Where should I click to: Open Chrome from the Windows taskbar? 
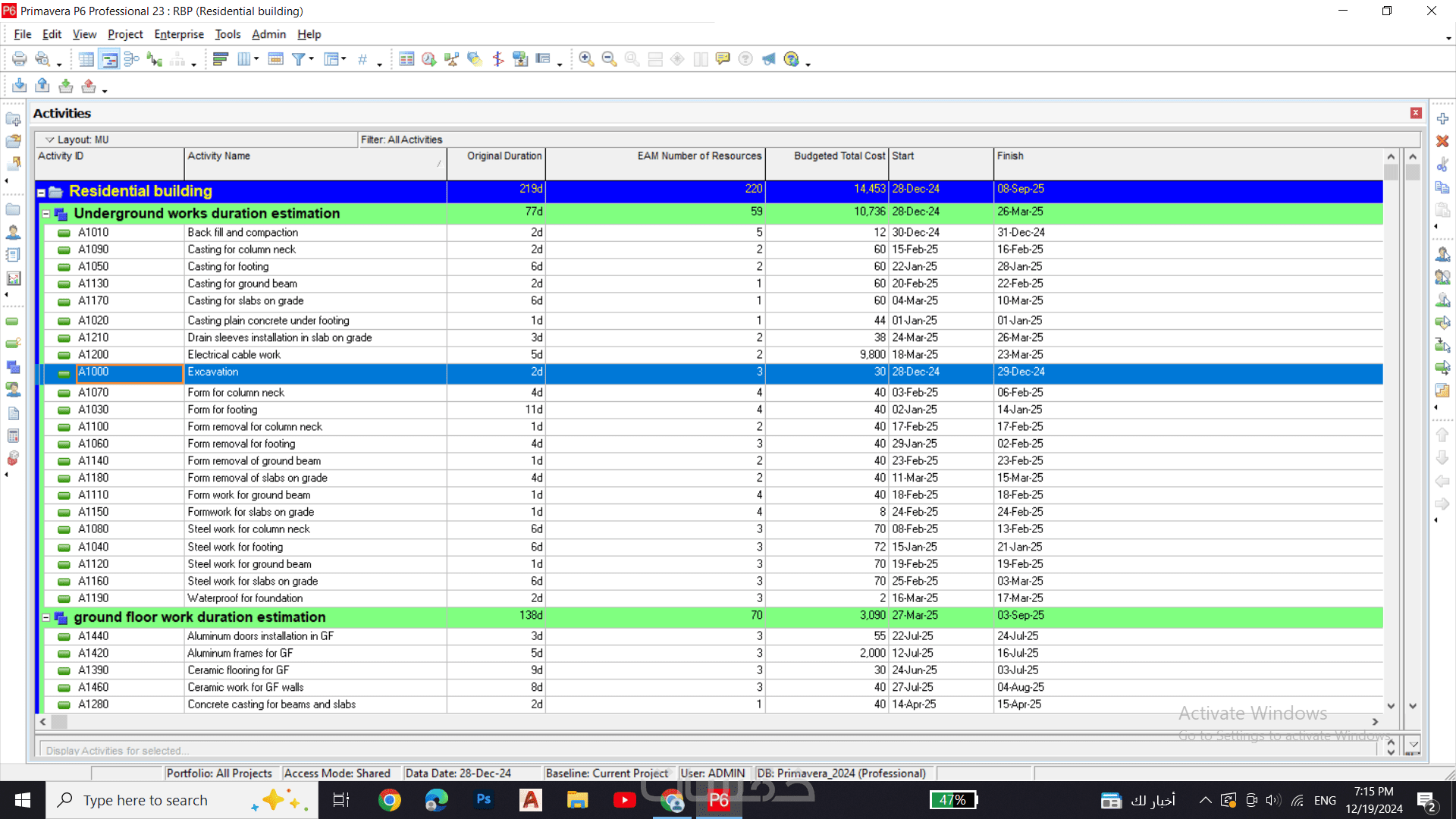click(390, 800)
